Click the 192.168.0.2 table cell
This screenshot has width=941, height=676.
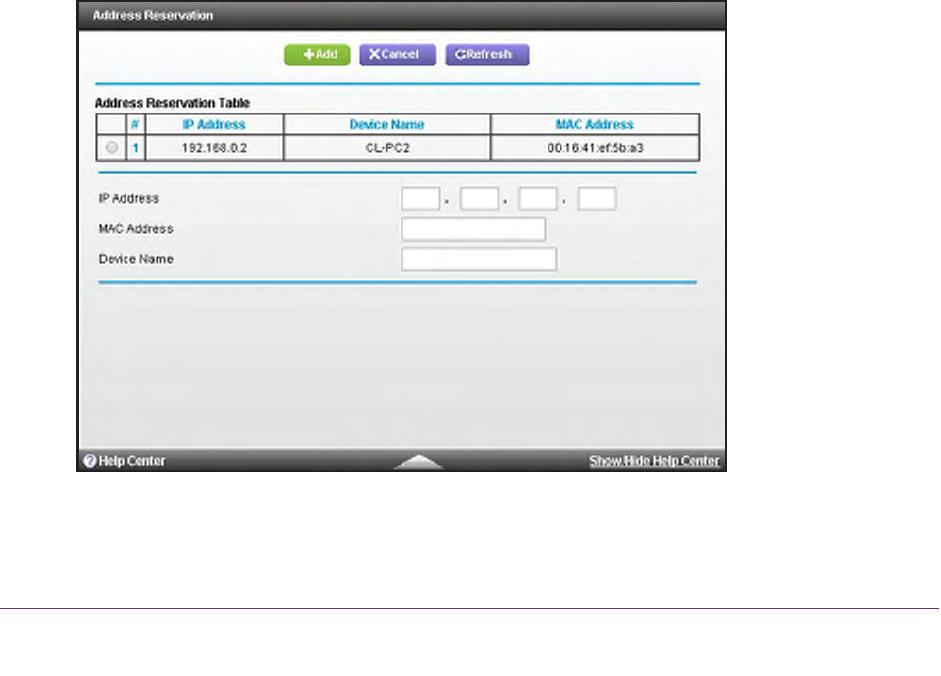tap(214, 148)
